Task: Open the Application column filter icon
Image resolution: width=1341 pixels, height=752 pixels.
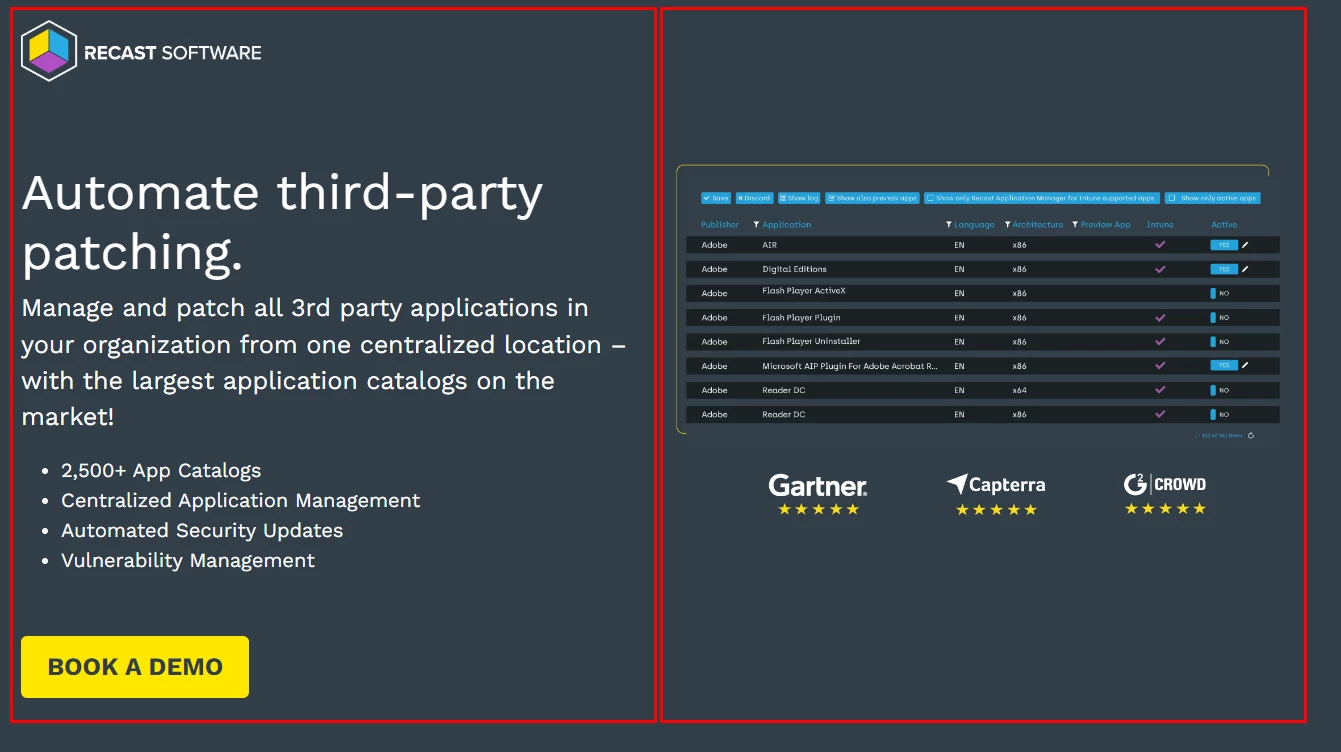Action: (x=756, y=225)
